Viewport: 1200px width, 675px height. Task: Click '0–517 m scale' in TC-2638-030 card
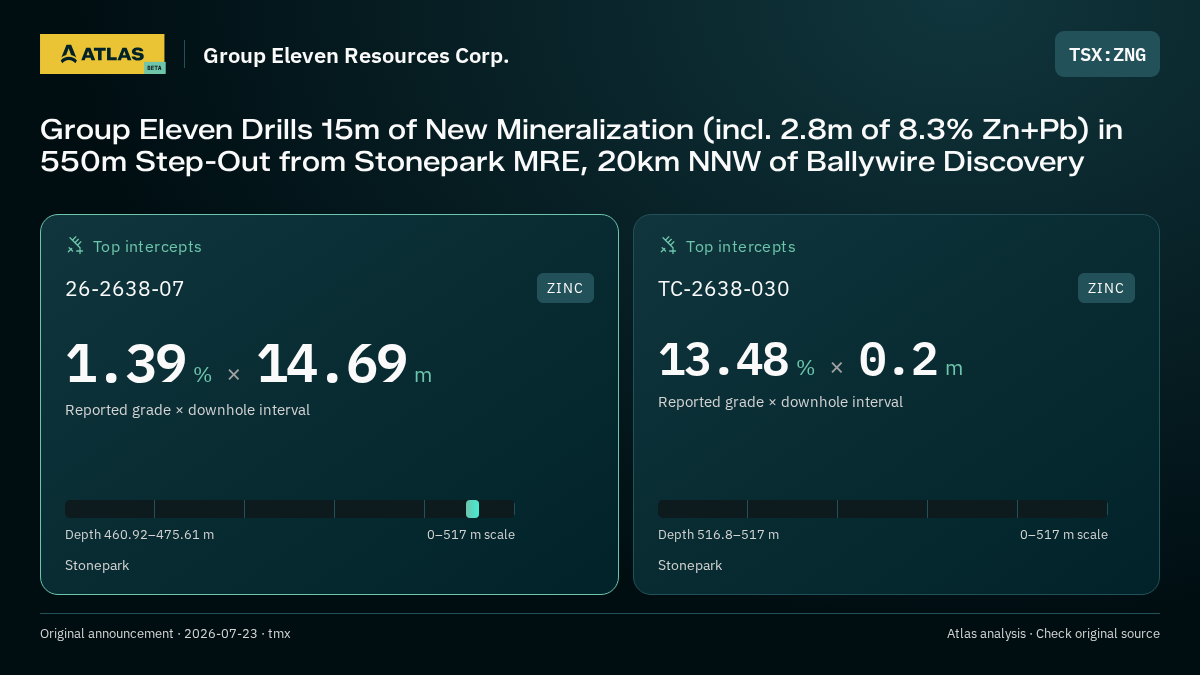click(1064, 535)
